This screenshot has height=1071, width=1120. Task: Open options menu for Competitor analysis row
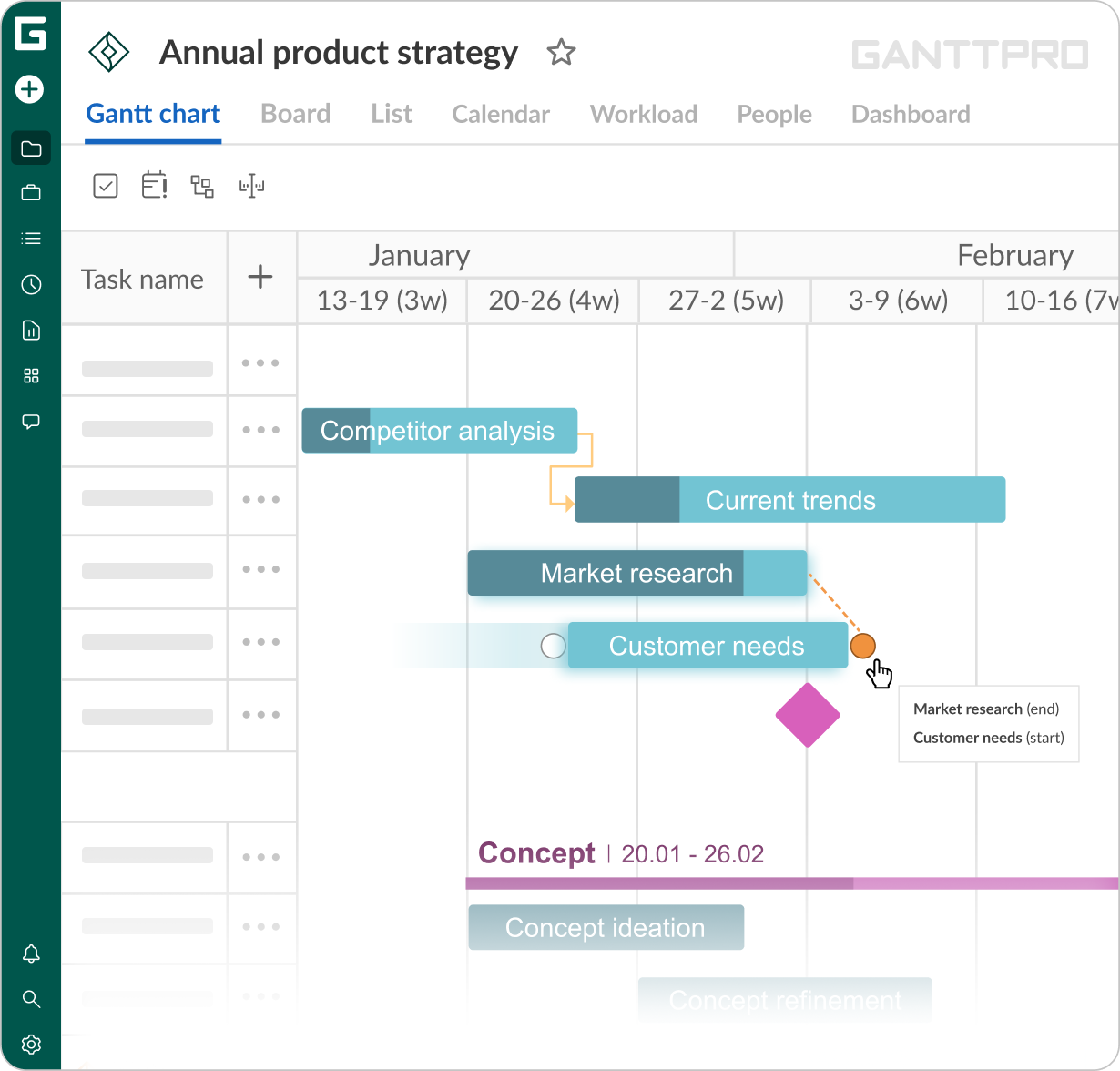[x=261, y=431]
